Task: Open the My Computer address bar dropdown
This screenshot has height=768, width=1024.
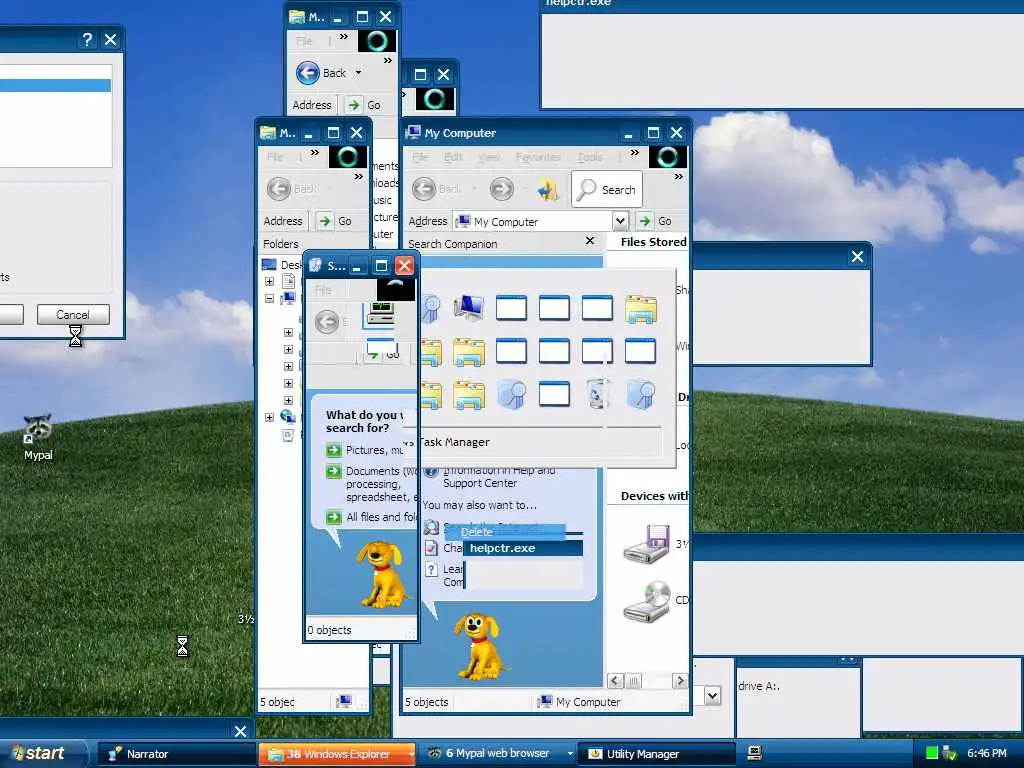Action: tap(620, 221)
